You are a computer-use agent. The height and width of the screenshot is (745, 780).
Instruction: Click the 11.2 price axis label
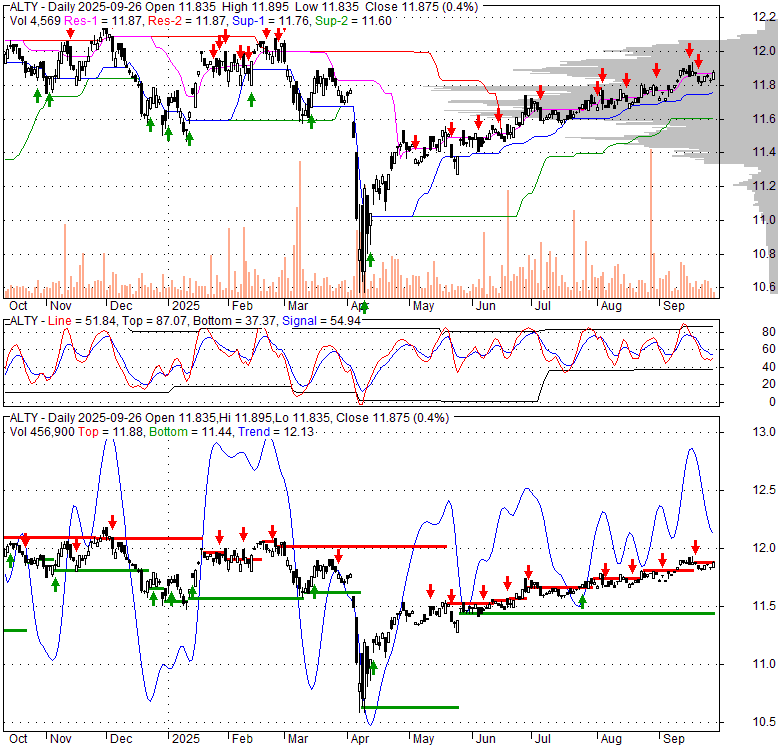click(764, 186)
